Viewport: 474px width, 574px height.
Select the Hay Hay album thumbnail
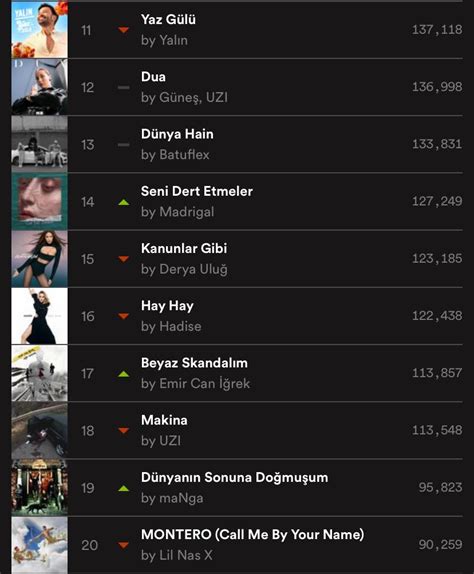coord(40,316)
